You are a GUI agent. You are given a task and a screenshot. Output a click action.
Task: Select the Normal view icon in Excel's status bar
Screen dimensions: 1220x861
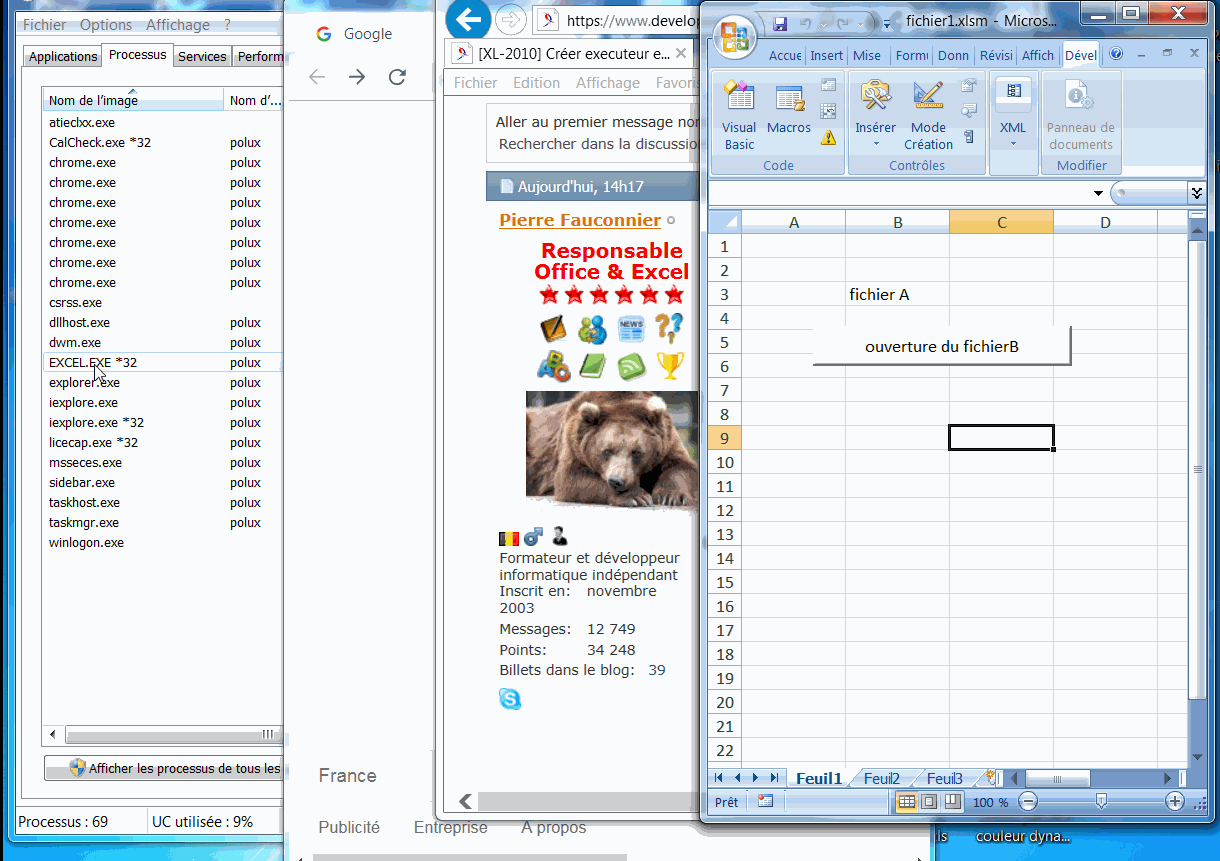click(x=906, y=801)
